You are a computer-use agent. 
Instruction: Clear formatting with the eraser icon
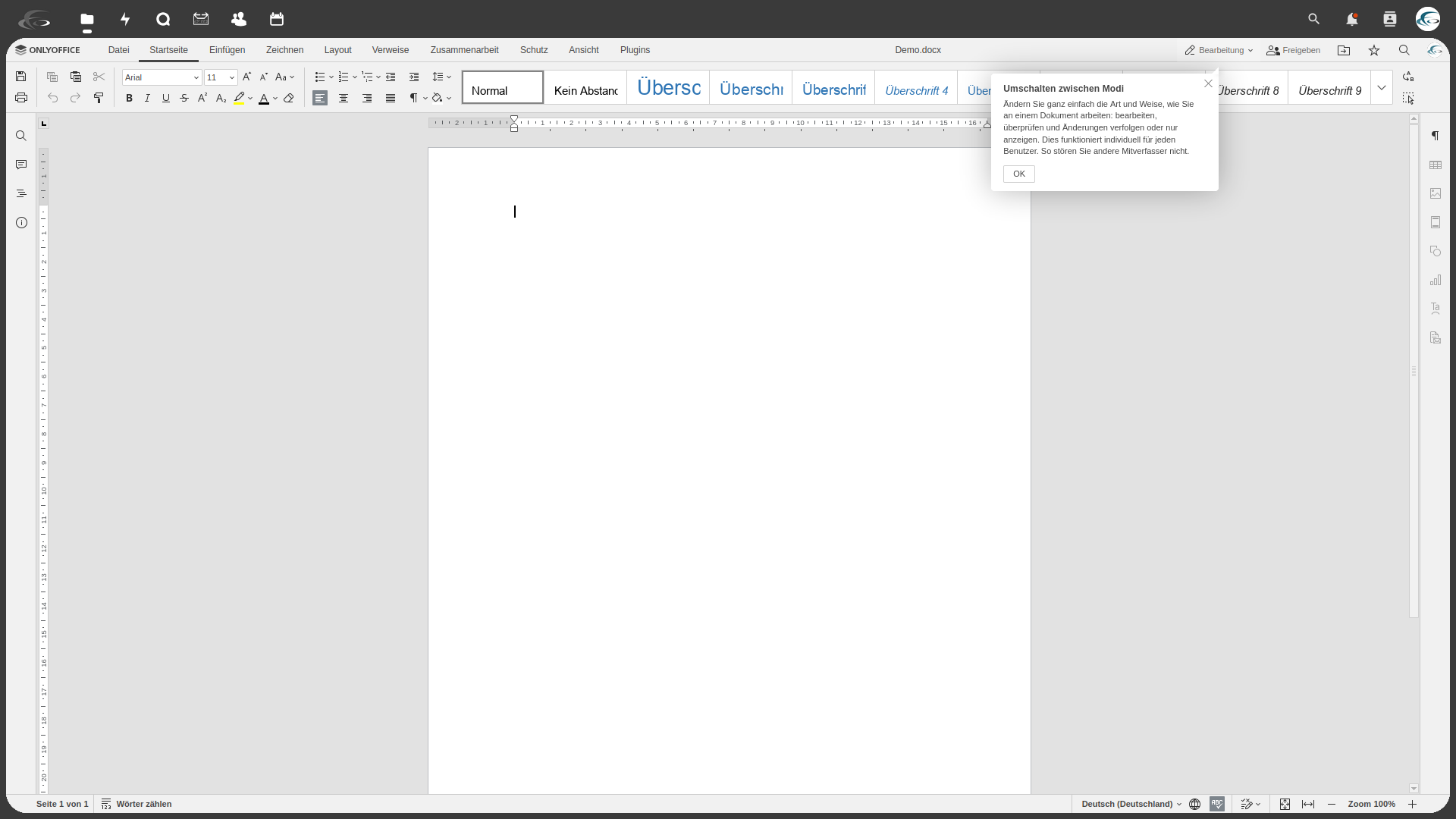(289, 98)
